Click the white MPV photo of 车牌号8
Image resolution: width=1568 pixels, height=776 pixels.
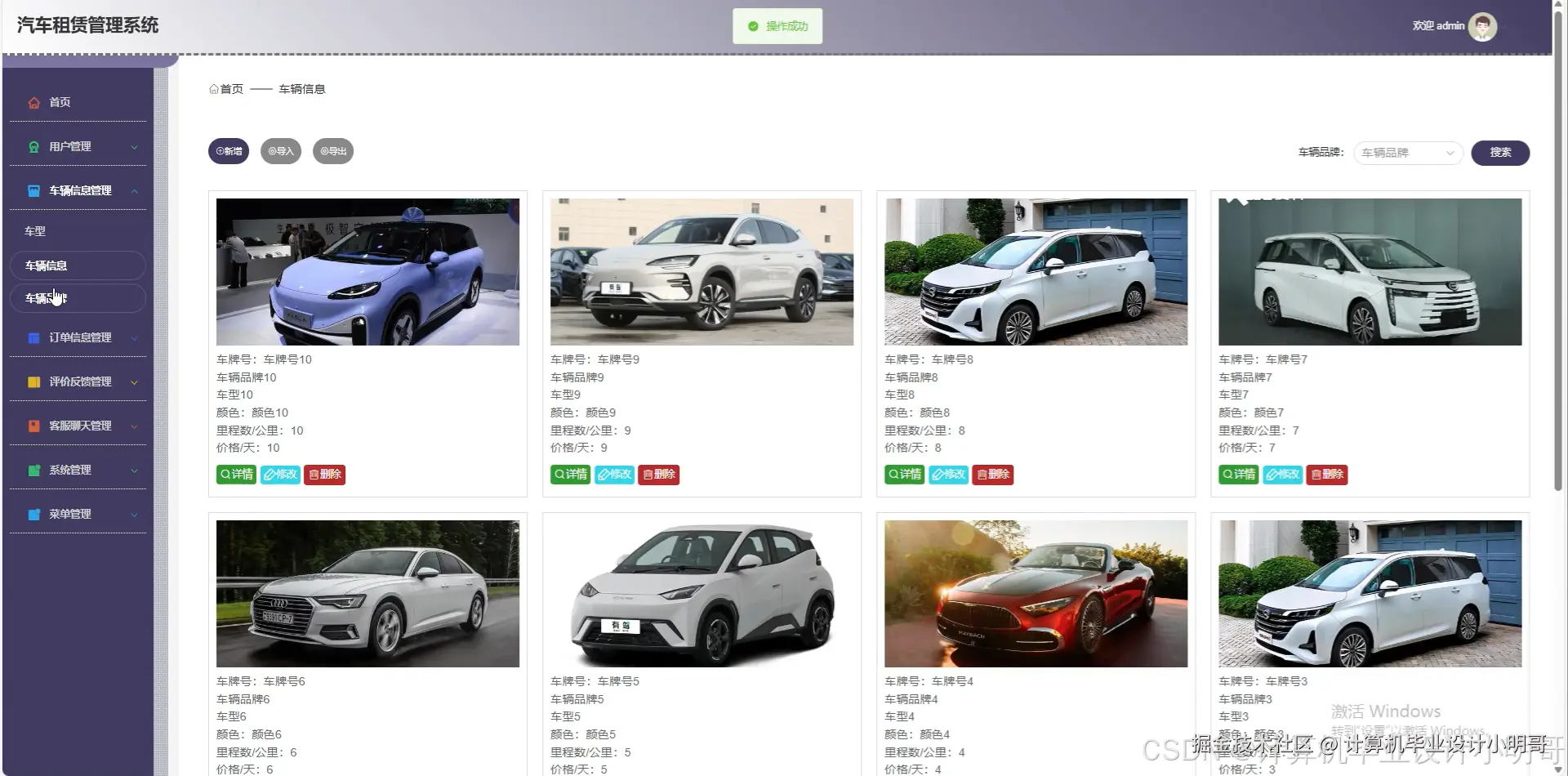1036,272
